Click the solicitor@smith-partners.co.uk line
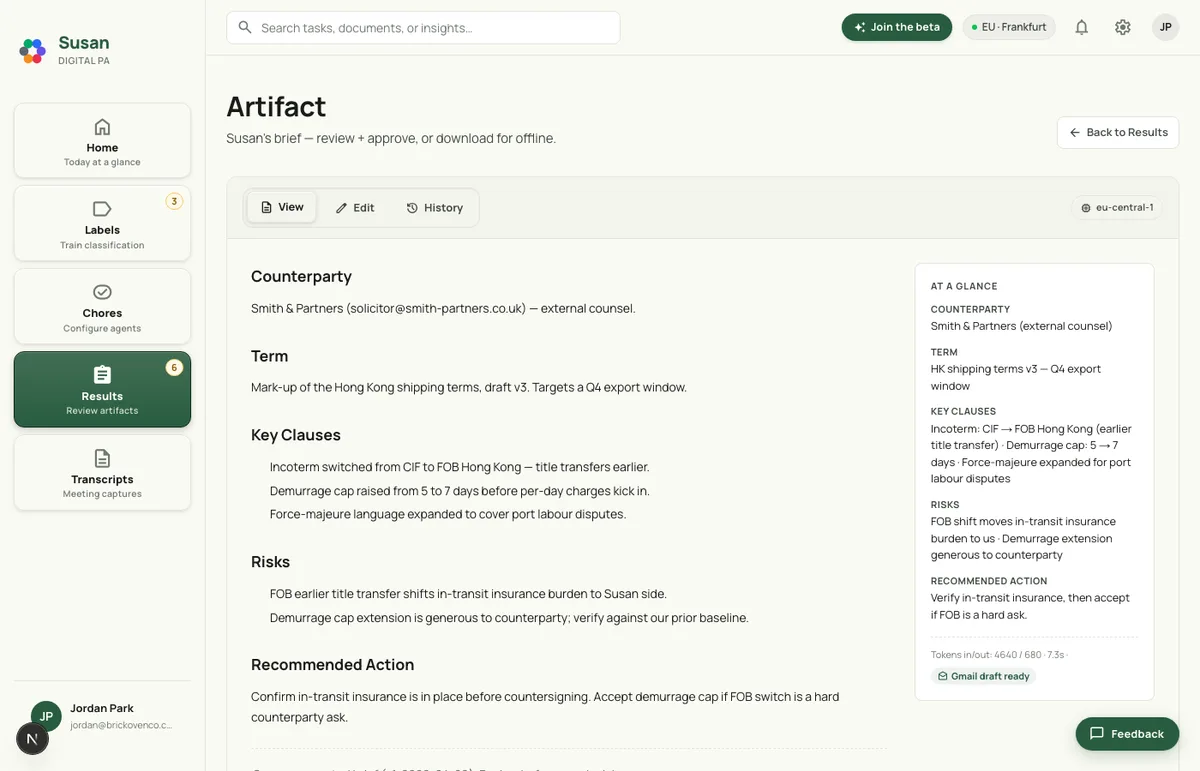 (443, 308)
